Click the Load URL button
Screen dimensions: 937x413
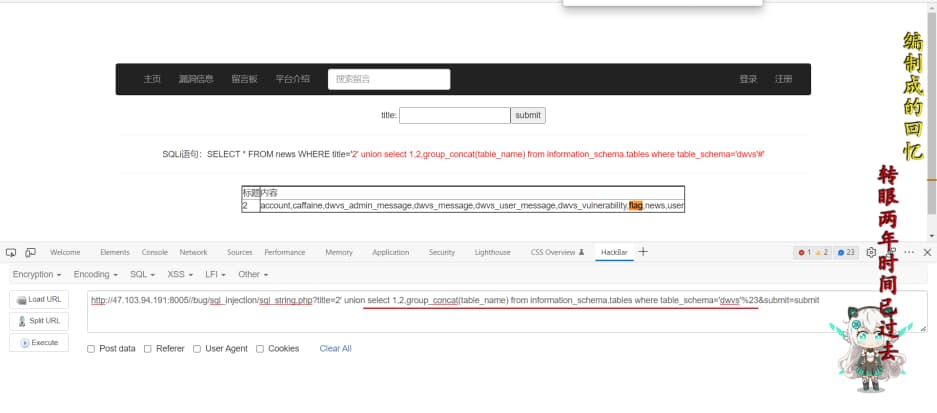coord(39,299)
